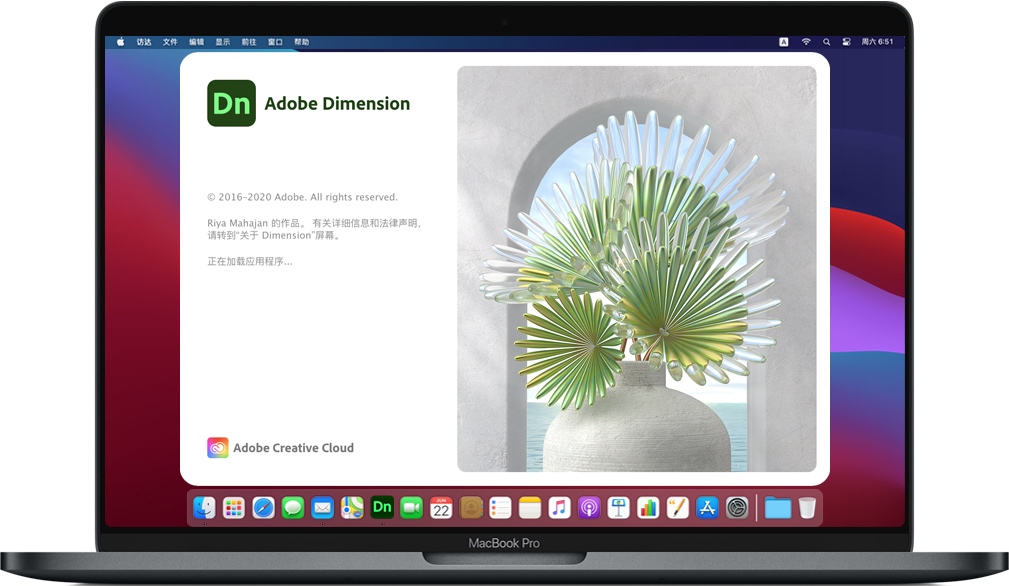
Task: Open the 帮助 menu
Action: (302, 42)
